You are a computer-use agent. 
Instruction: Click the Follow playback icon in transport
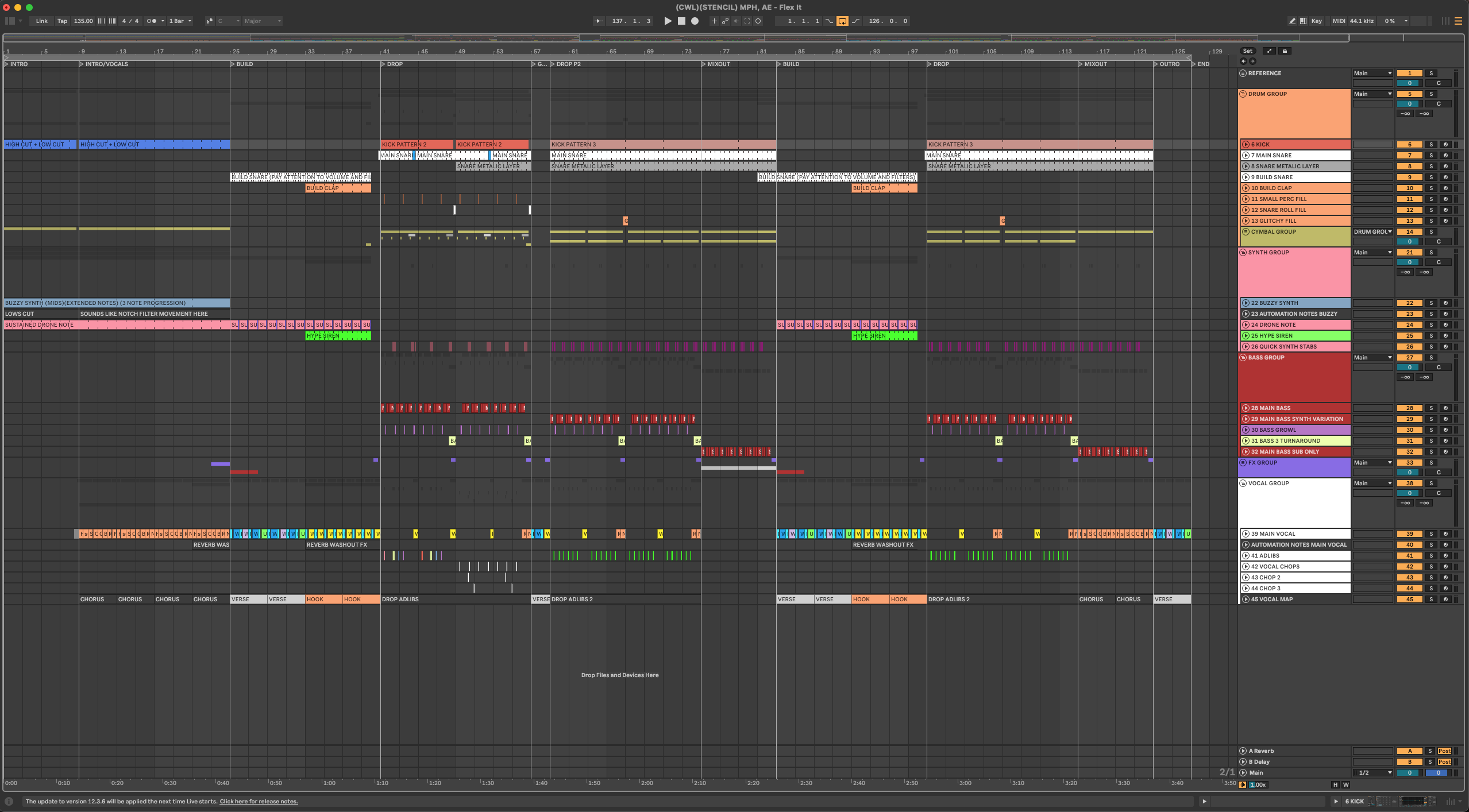tap(599, 21)
